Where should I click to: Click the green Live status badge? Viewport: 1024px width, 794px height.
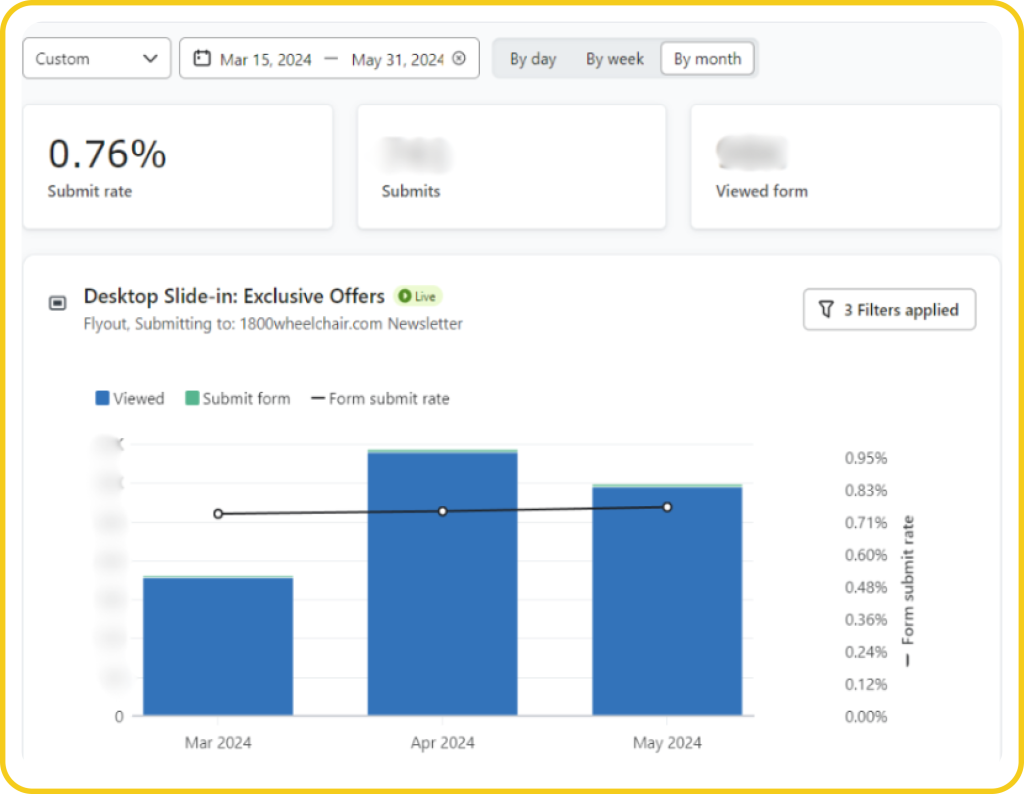418,297
